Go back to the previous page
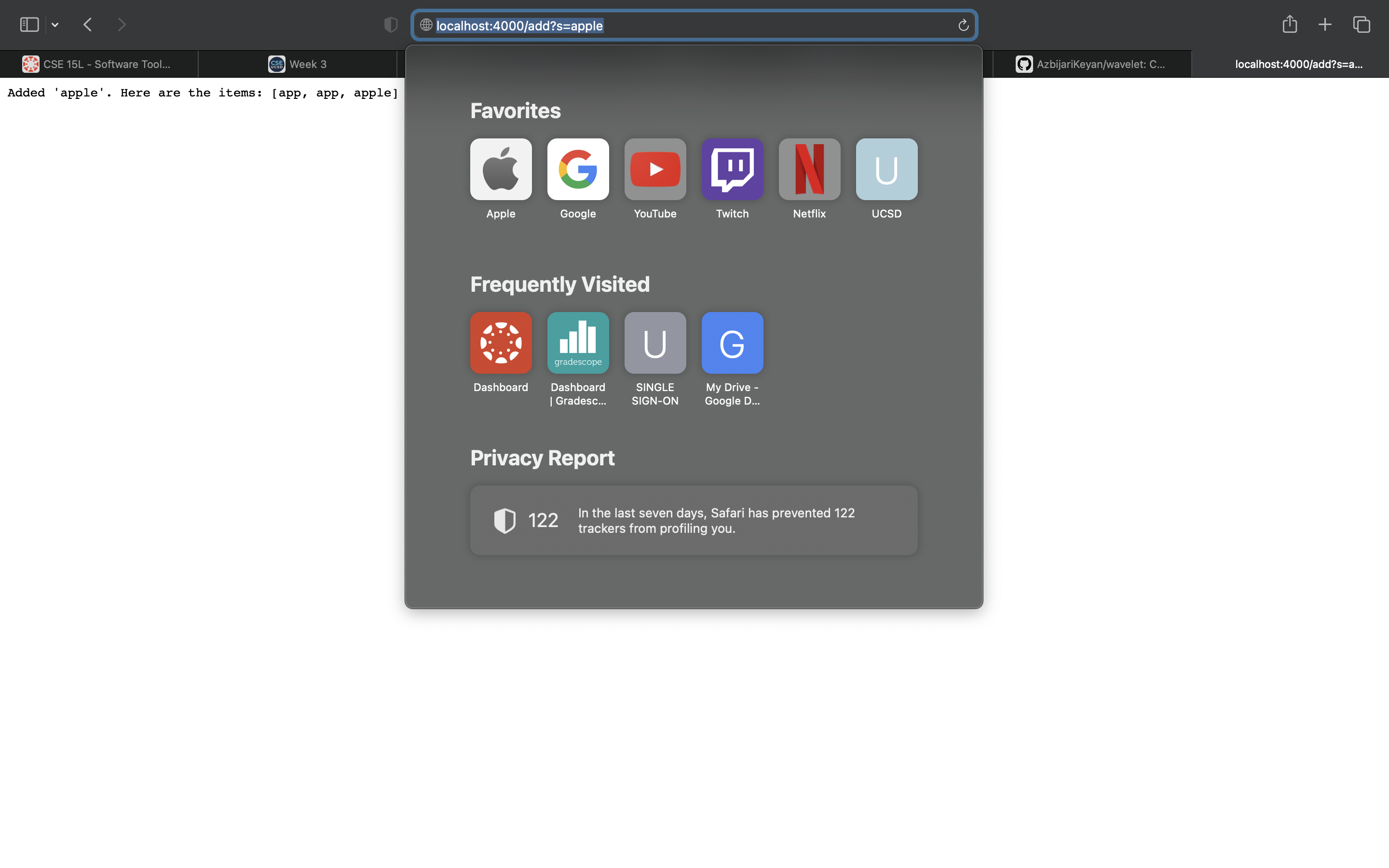The width and height of the screenshot is (1389, 868). tap(88, 25)
